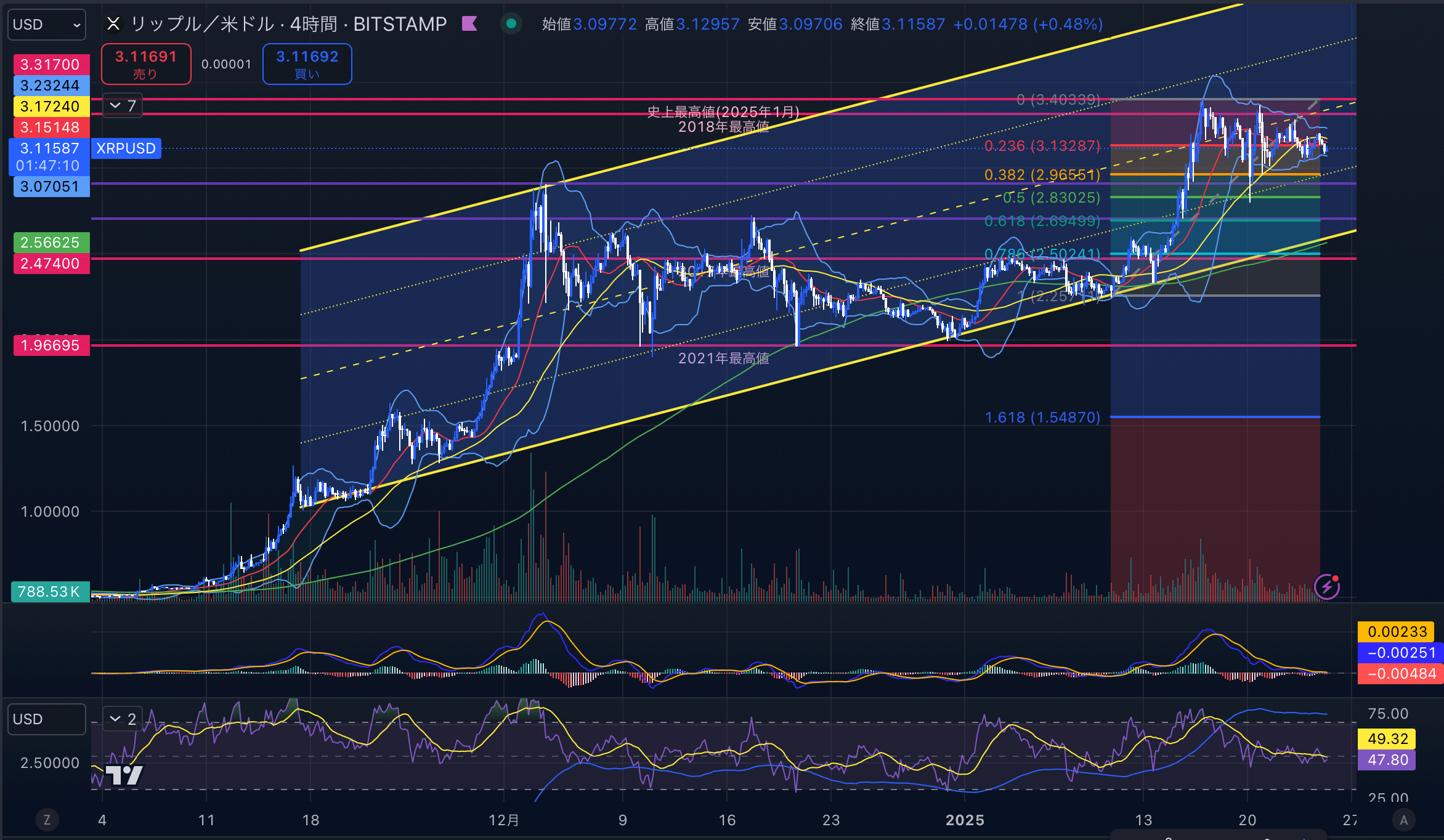Viewport: 1444px width, 840px height.
Task: Click the blue buy button 3.11692
Action: 307,64
